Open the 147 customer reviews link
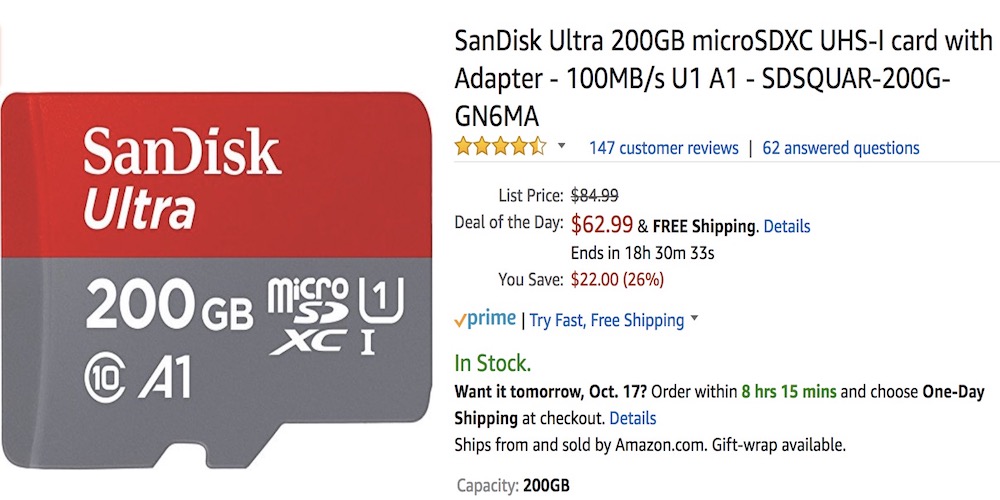The width and height of the screenshot is (1000, 500). (663, 148)
